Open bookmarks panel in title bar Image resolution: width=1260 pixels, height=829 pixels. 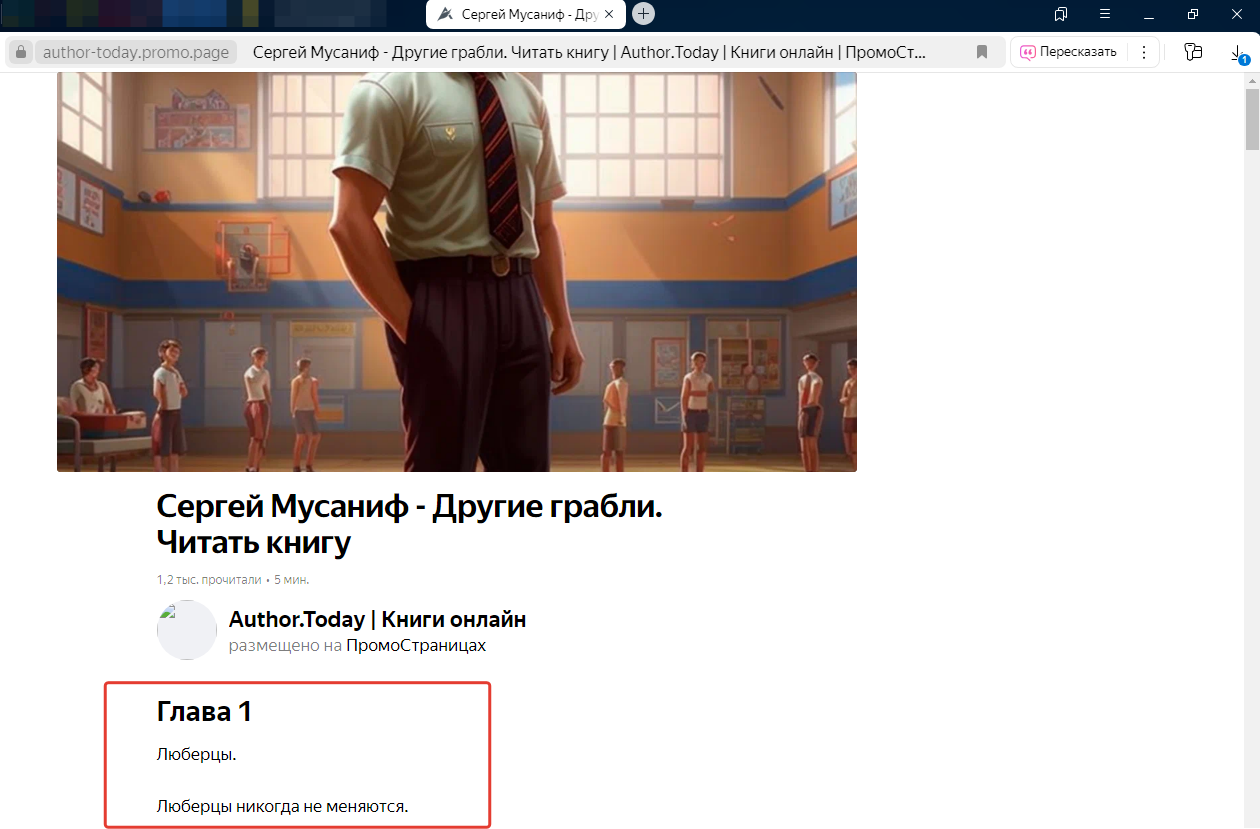pos(1061,14)
